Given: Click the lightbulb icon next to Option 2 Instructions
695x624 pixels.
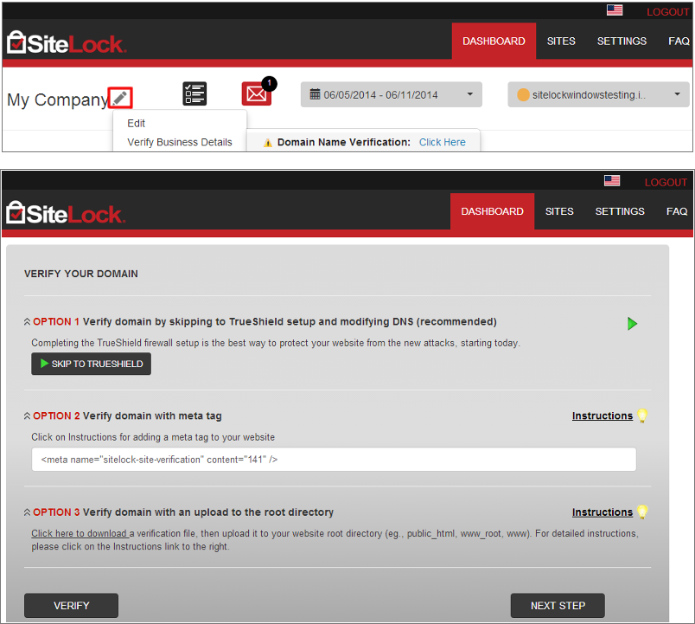Looking at the screenshot, I should pos(642,415).
